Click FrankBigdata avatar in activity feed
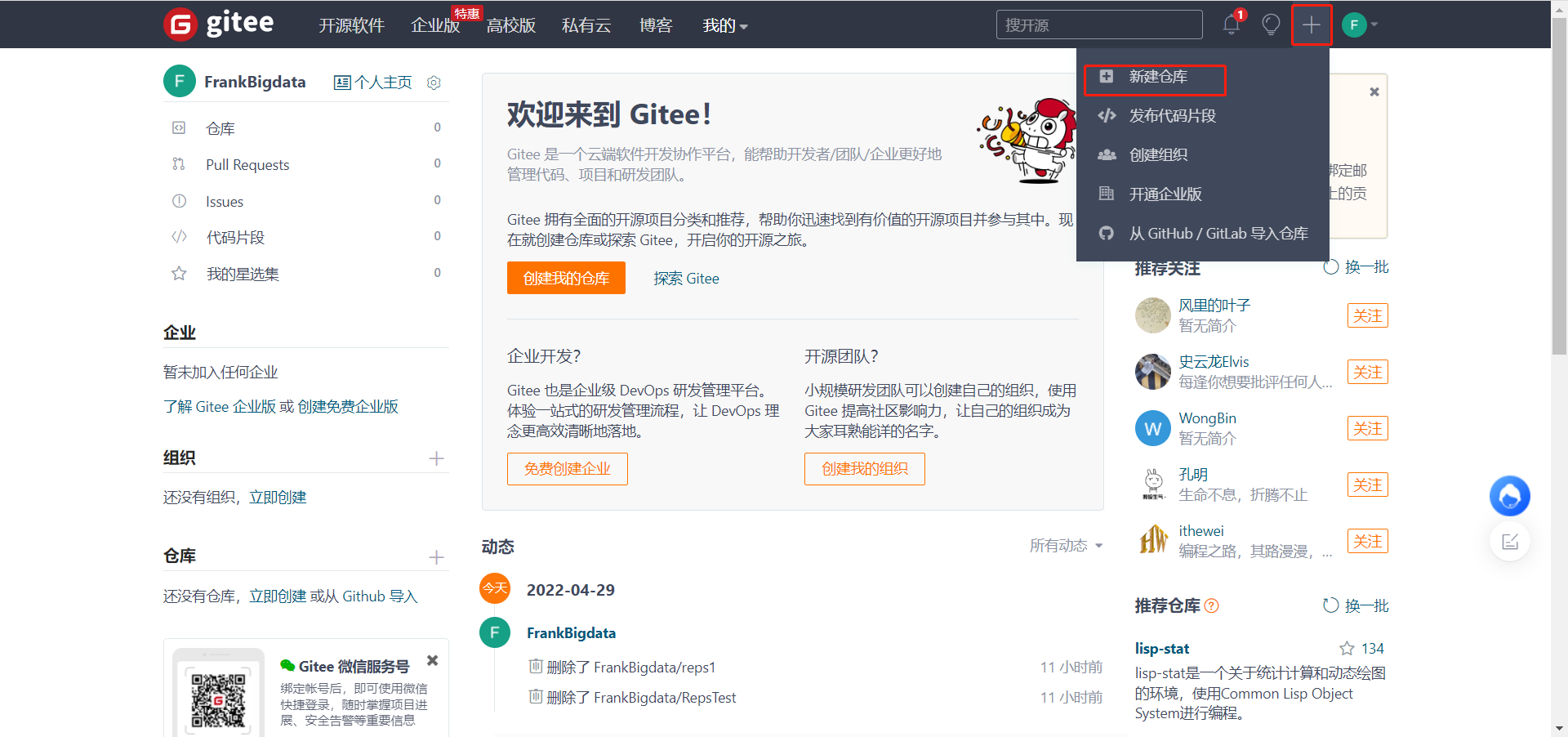Viewport: 1568px width, 737px height. click(x=495, y=632)
